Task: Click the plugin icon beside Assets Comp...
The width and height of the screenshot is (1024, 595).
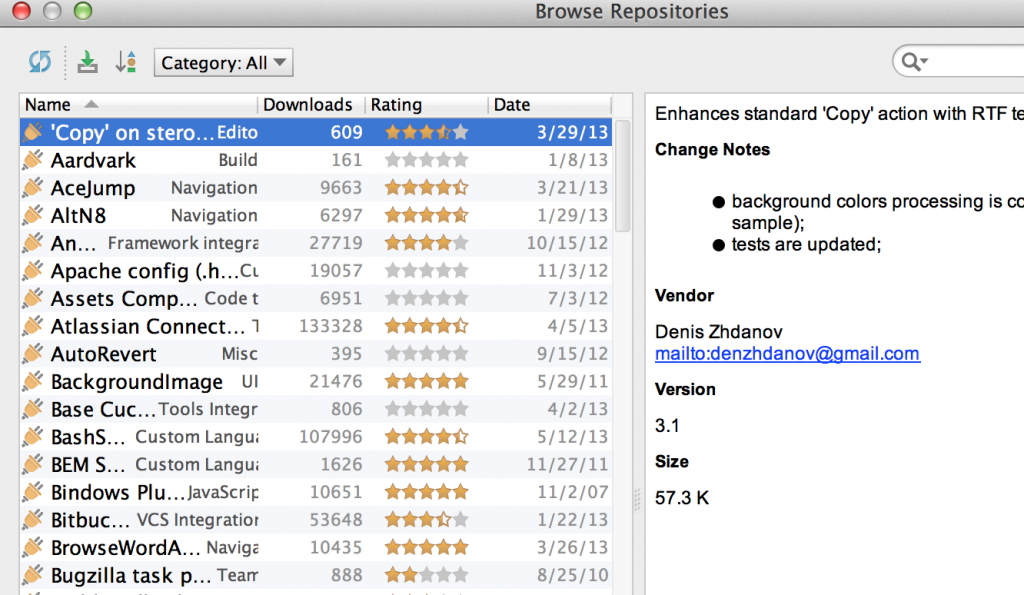Action: coord(33,298)
